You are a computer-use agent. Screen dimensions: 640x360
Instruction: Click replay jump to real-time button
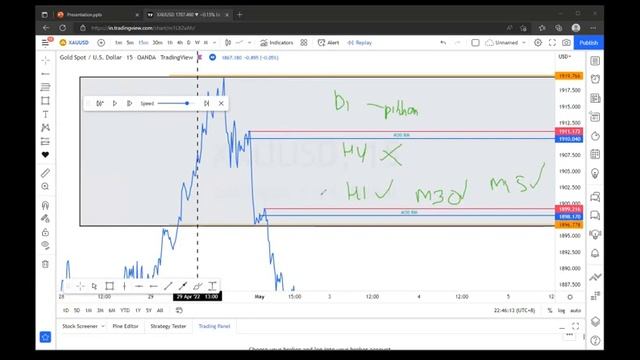207,103
